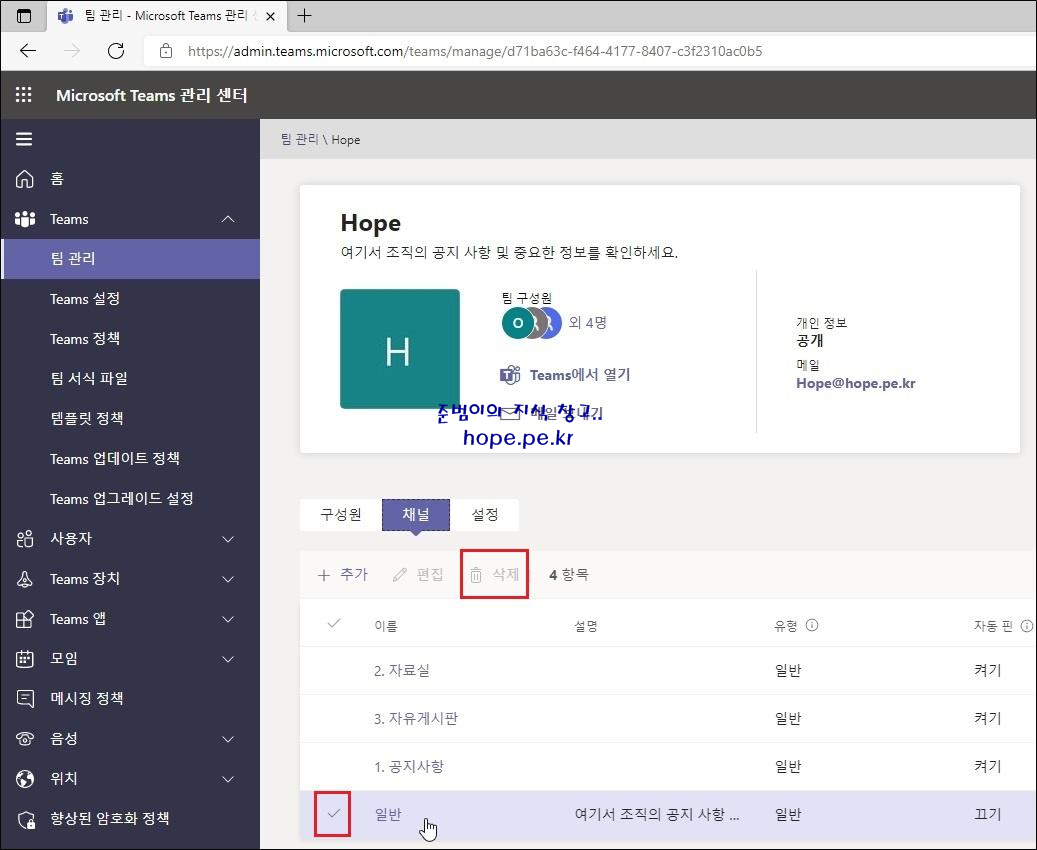The height and width of the screenshot is (850, 1037).
Task: Expand the Teams 앱 section chevron
Action: tap(228, 619)
